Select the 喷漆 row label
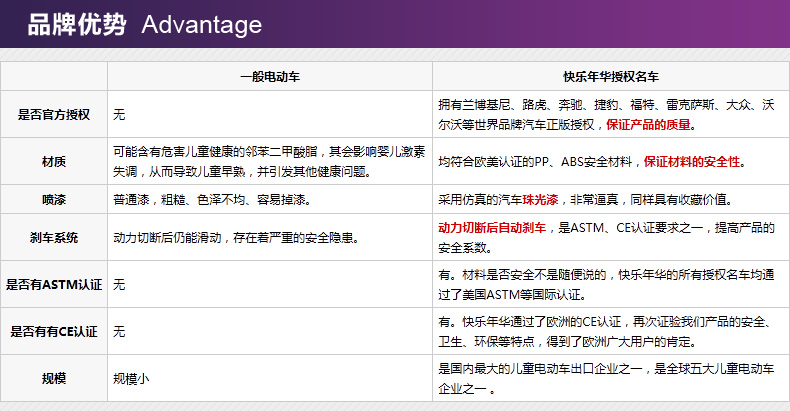 (54, 199)
